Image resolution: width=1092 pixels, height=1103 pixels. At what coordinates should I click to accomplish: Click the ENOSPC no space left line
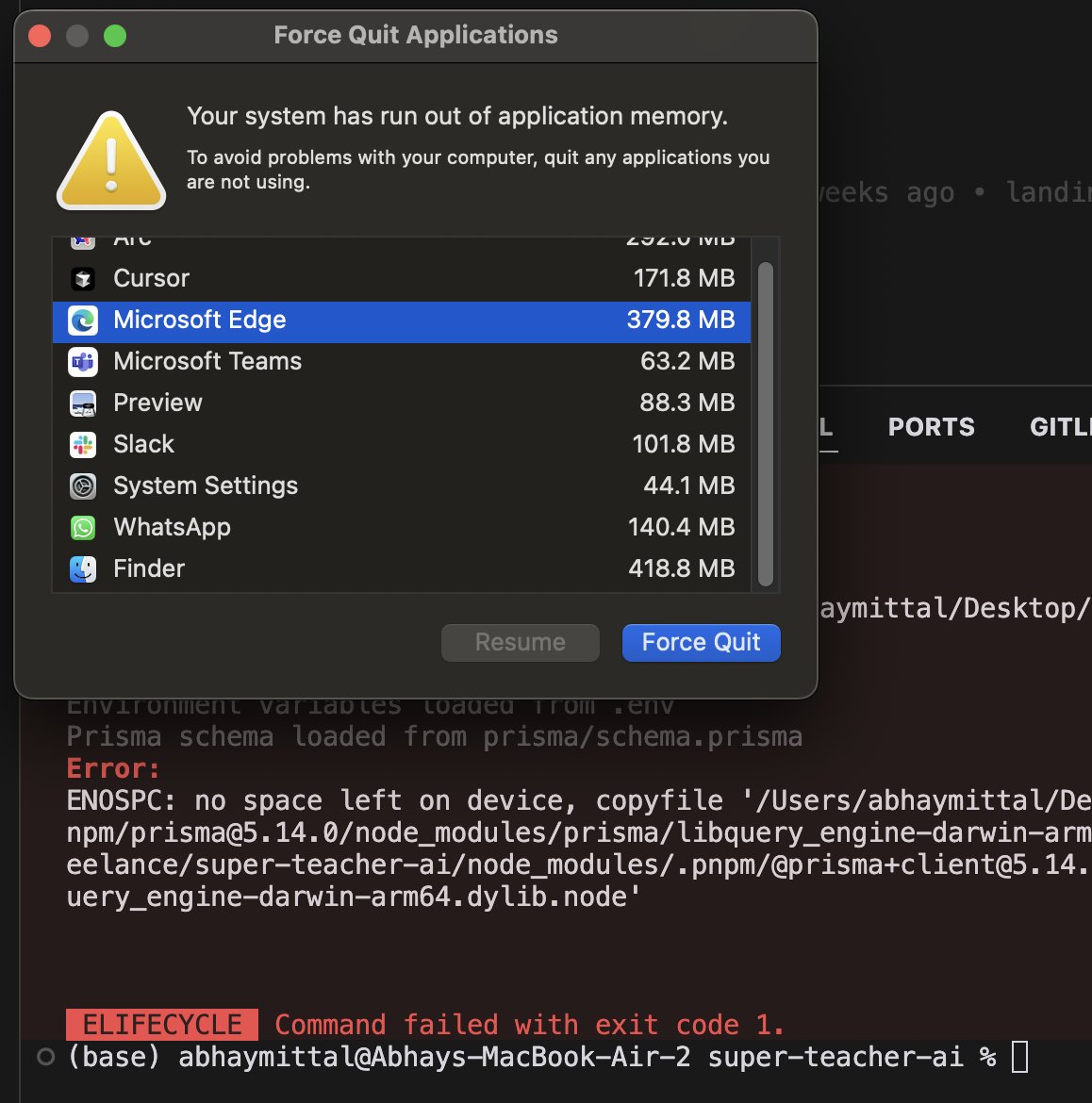coord(578,801)
